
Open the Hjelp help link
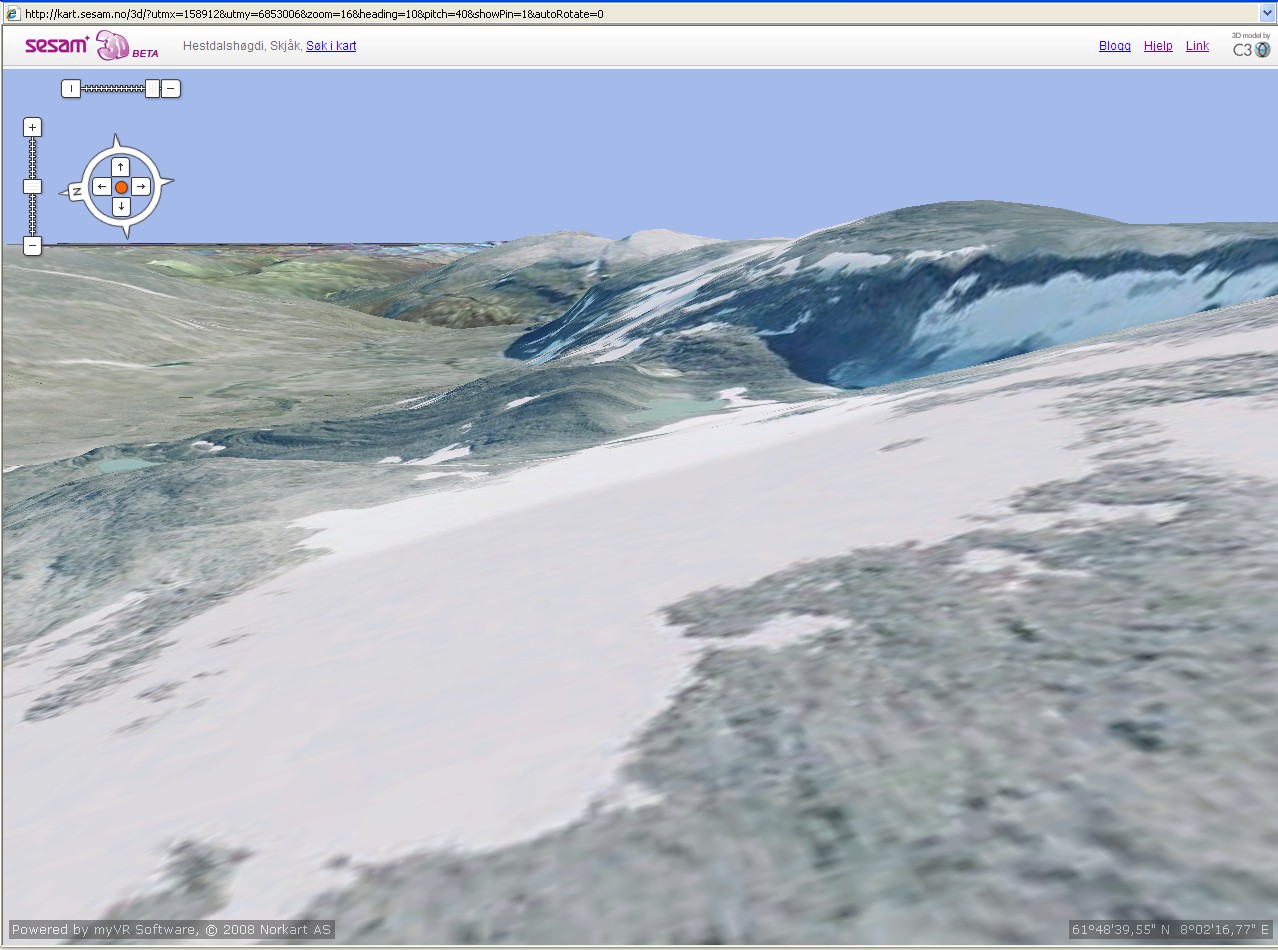click(1158, 46)
